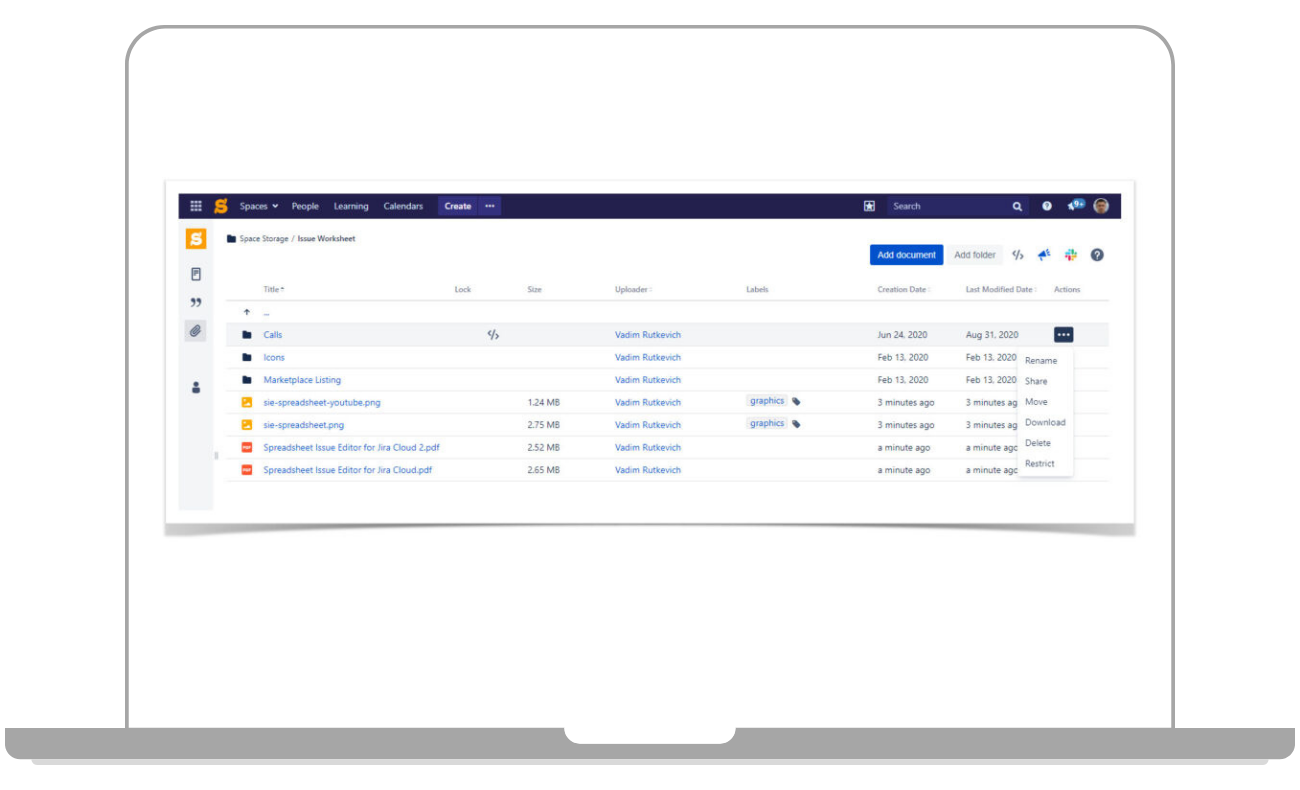1300x790 pixels.
Task: Select the page icon in the left sidebar
Action: (195, 273)
